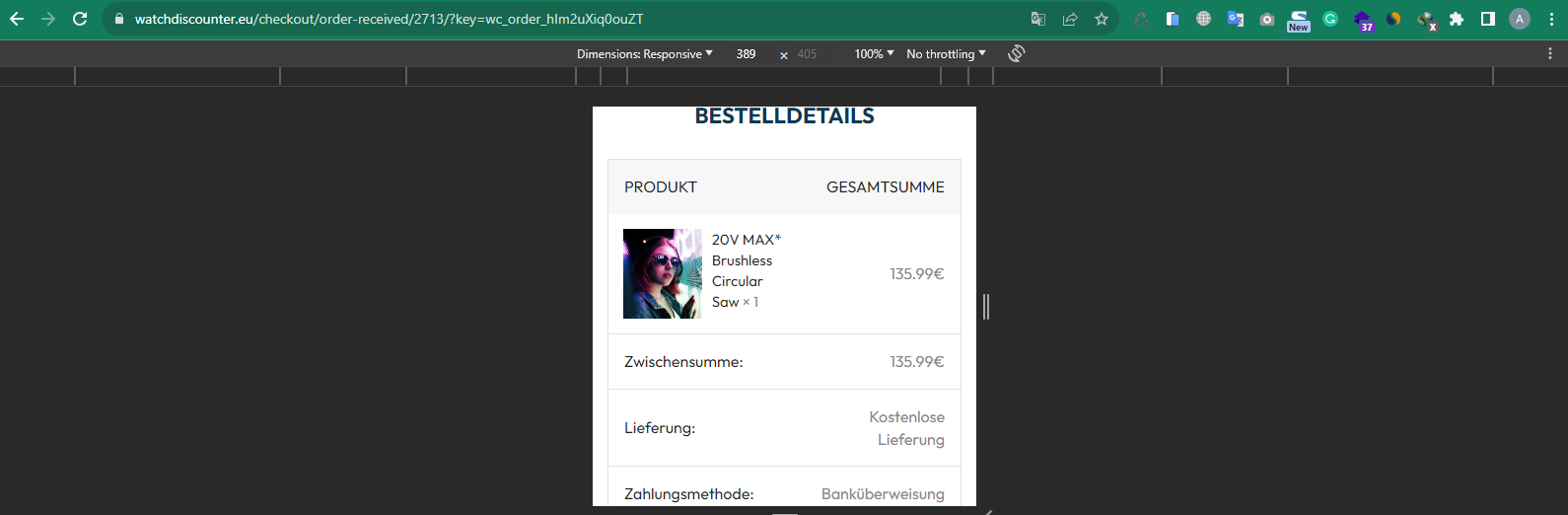Open the extension with New badge
Screen dimensions: 1568x515
point(1299,21)
